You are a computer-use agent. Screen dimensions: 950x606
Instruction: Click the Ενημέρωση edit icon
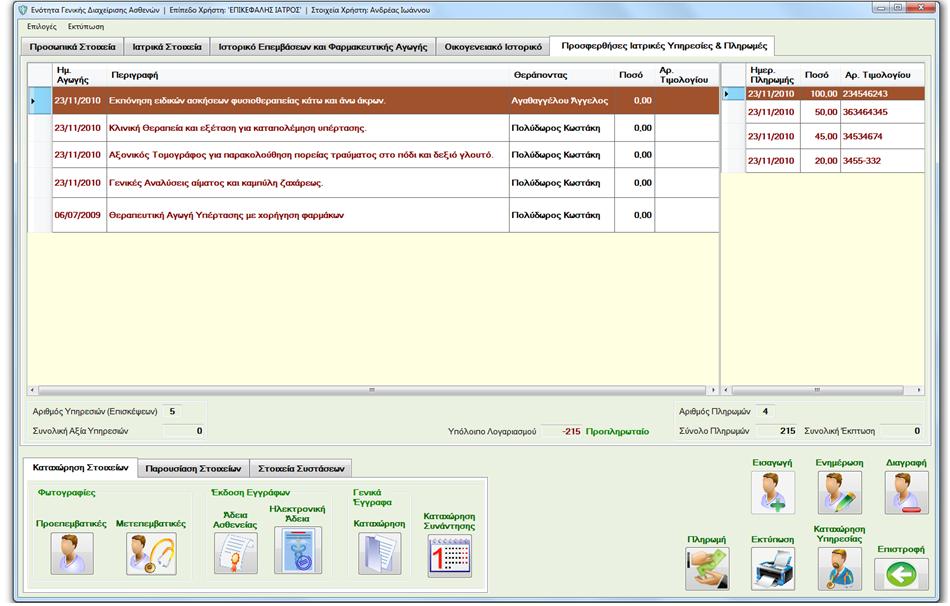click(839, 492)
